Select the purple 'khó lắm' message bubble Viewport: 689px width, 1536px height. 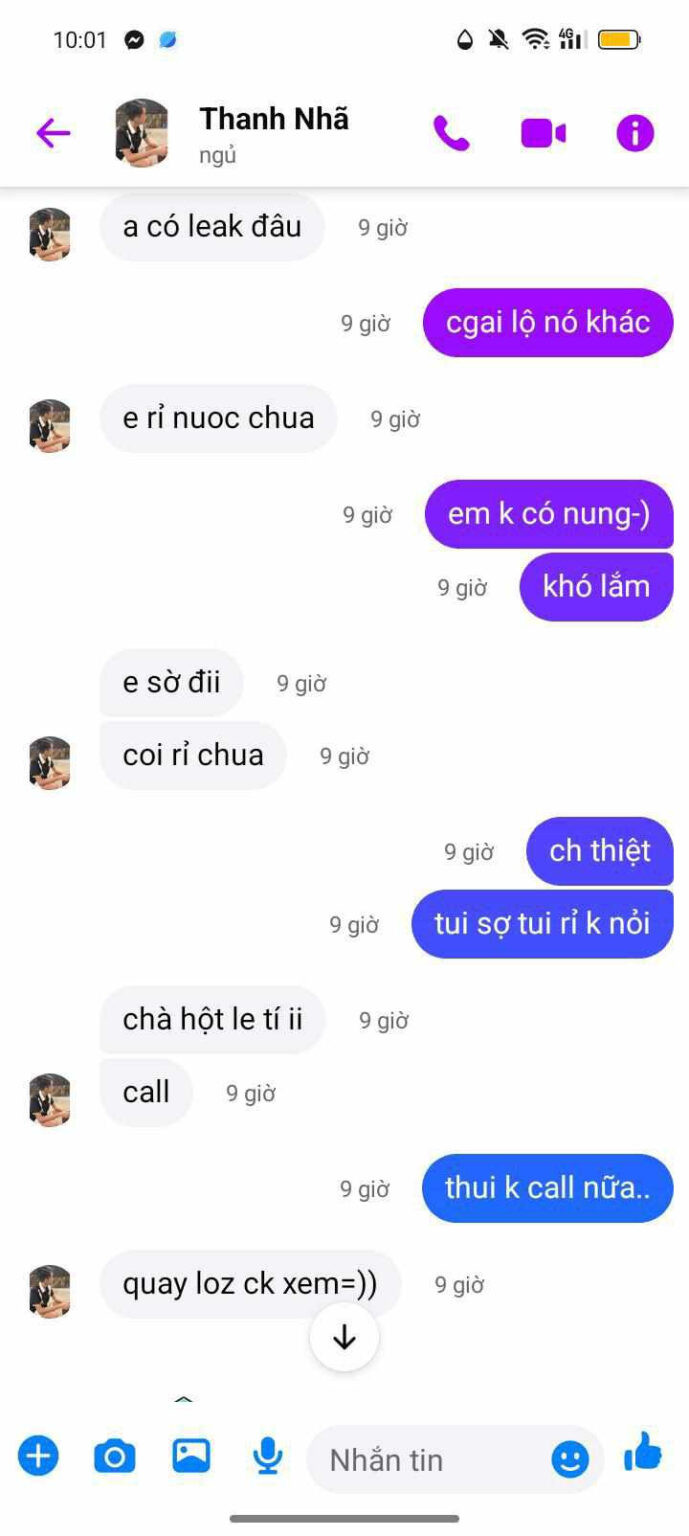pyautogui.click(x=596, y=587)
